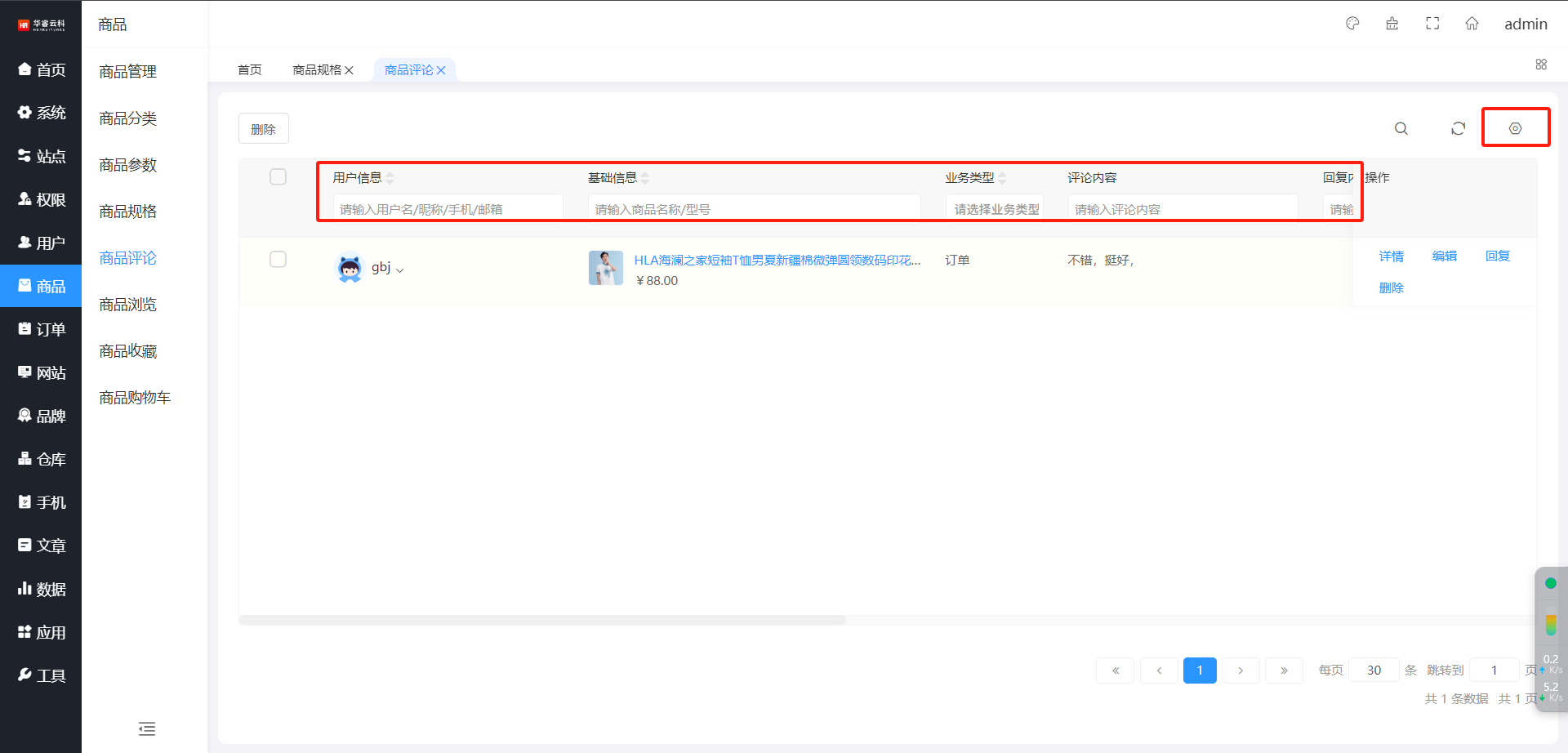Image resolution: width=1568 pixels, height=753 pixels.
Task: Click the horizontal table scrollbar
Action: coord(542,620)
